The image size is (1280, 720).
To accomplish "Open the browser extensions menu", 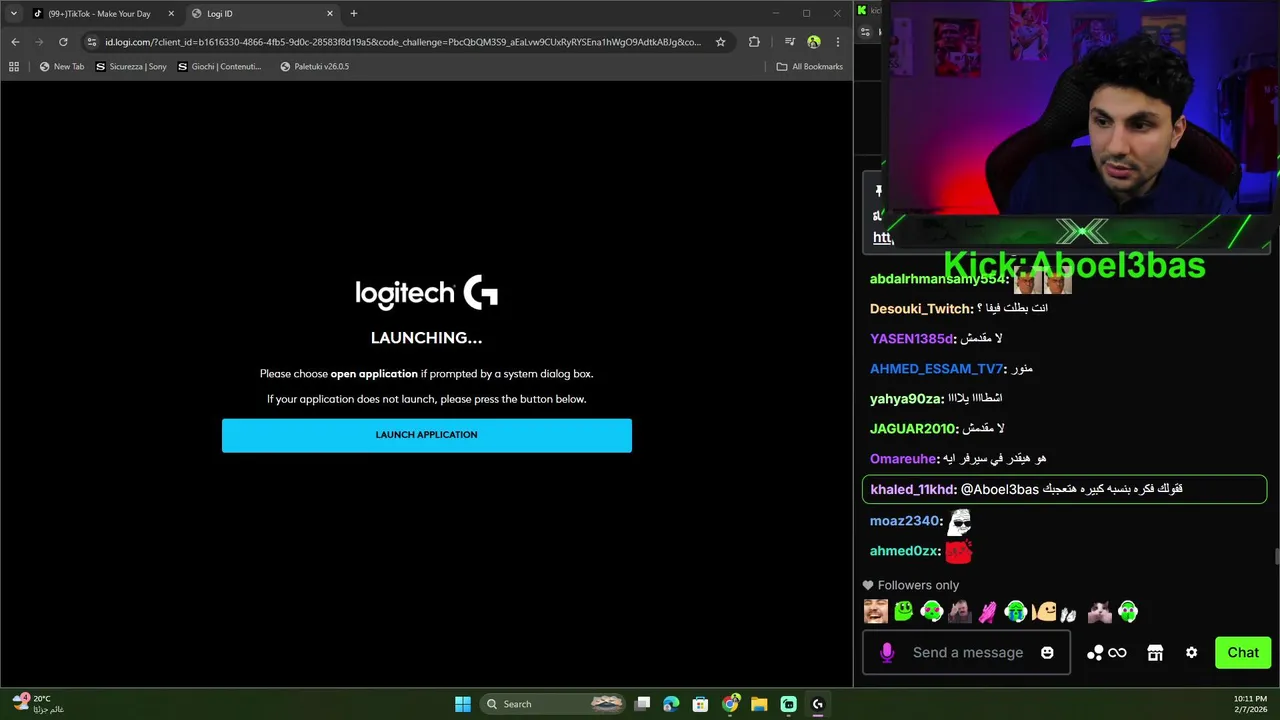I will 754,42.
